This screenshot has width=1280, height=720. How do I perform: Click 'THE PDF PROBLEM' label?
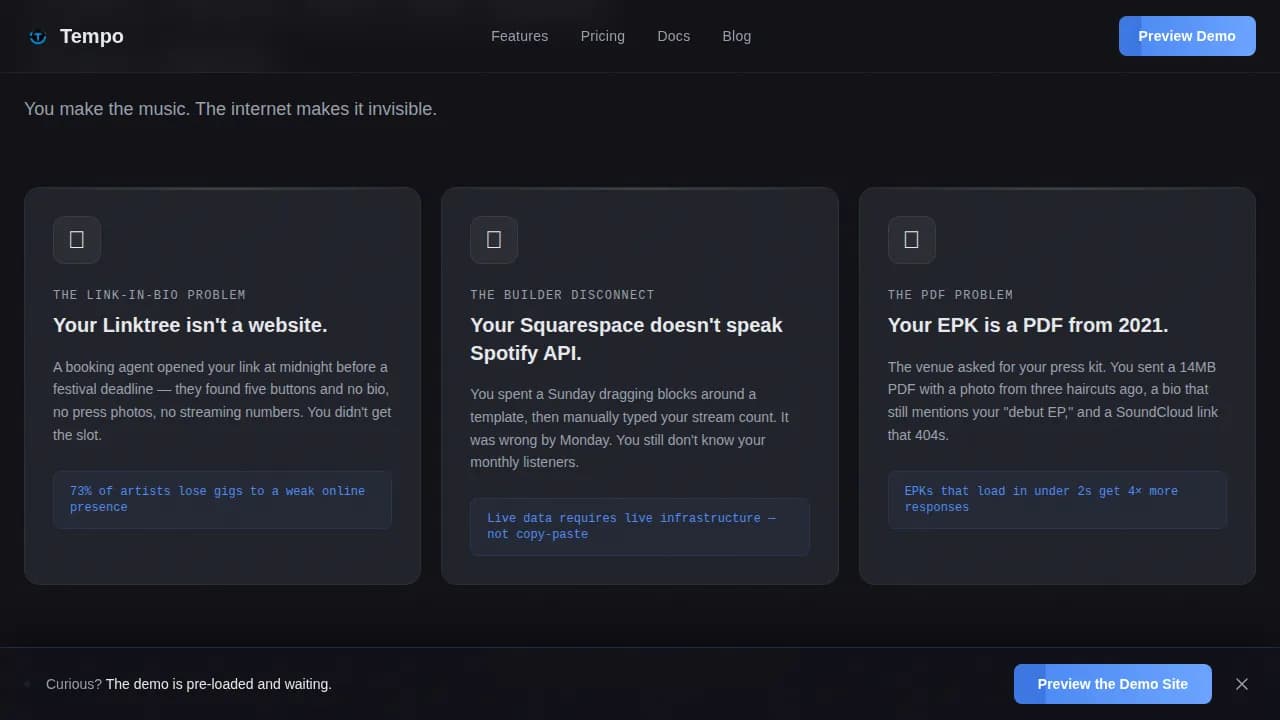(950, 295)
